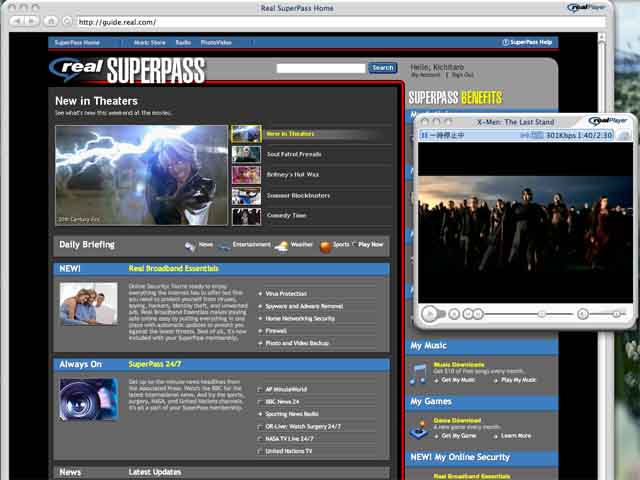This screenshot has height=480, width=640.
Task: Select the Summer Blockbusters thumbnail
Action: 246,196
